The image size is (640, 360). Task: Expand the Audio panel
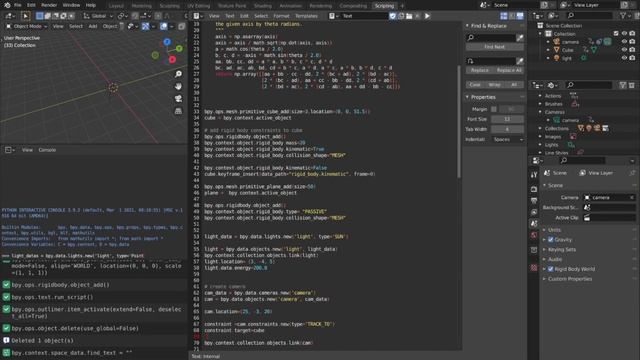point(555,259)
